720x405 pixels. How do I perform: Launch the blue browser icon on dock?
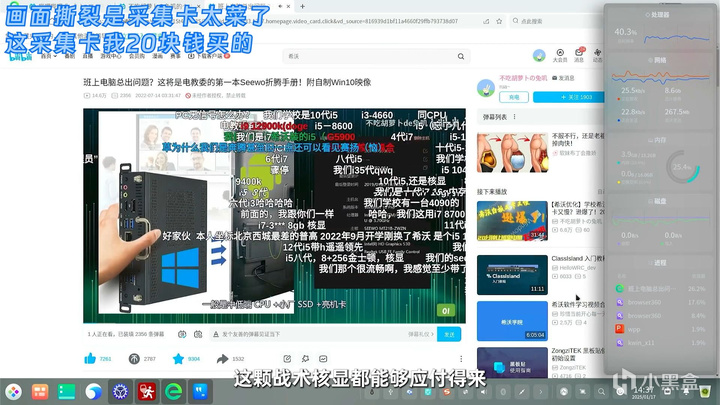coord(94,392)
